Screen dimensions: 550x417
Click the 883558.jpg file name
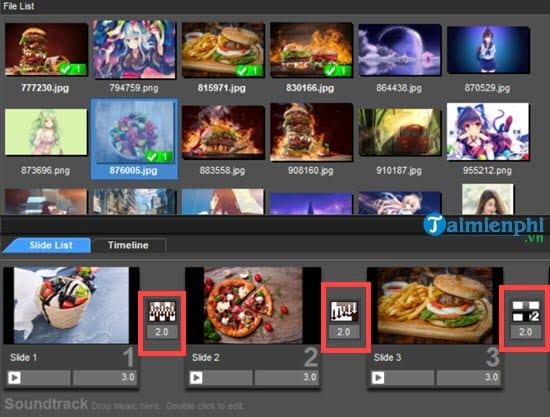pos(222,171)
